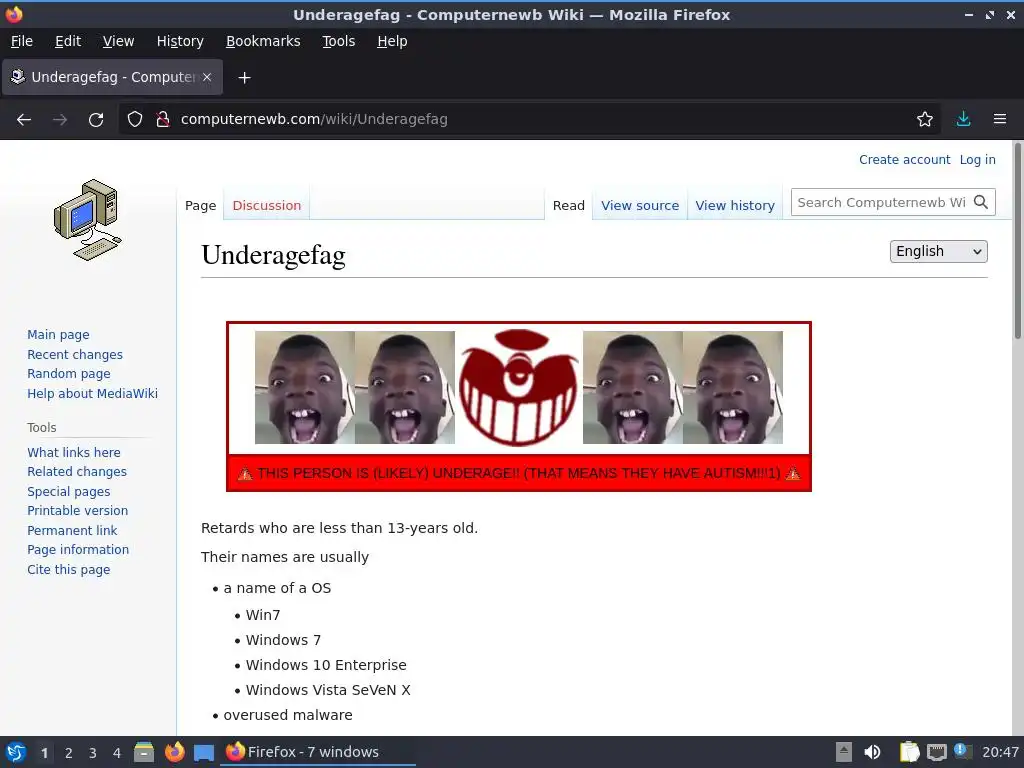Viewport: 1024px width, 768px height.
Task: Open the notification update tray icon
Action: 963,751
